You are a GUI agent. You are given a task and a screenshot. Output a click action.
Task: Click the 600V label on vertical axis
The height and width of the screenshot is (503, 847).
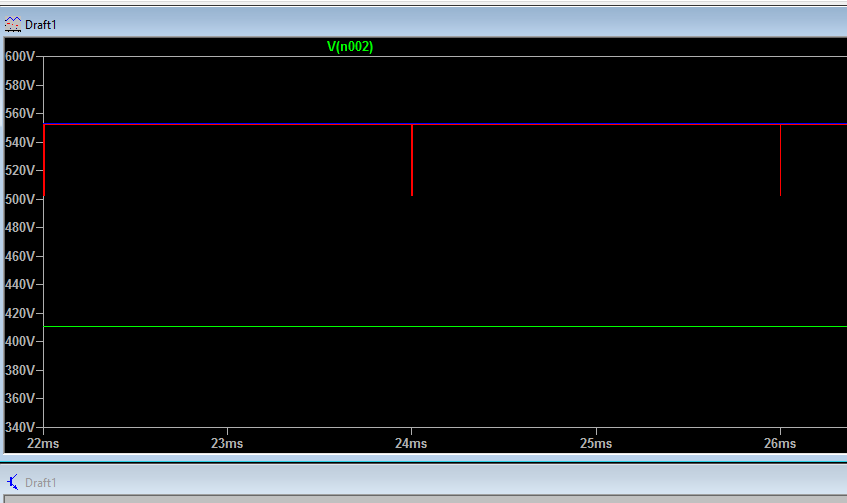20,57
